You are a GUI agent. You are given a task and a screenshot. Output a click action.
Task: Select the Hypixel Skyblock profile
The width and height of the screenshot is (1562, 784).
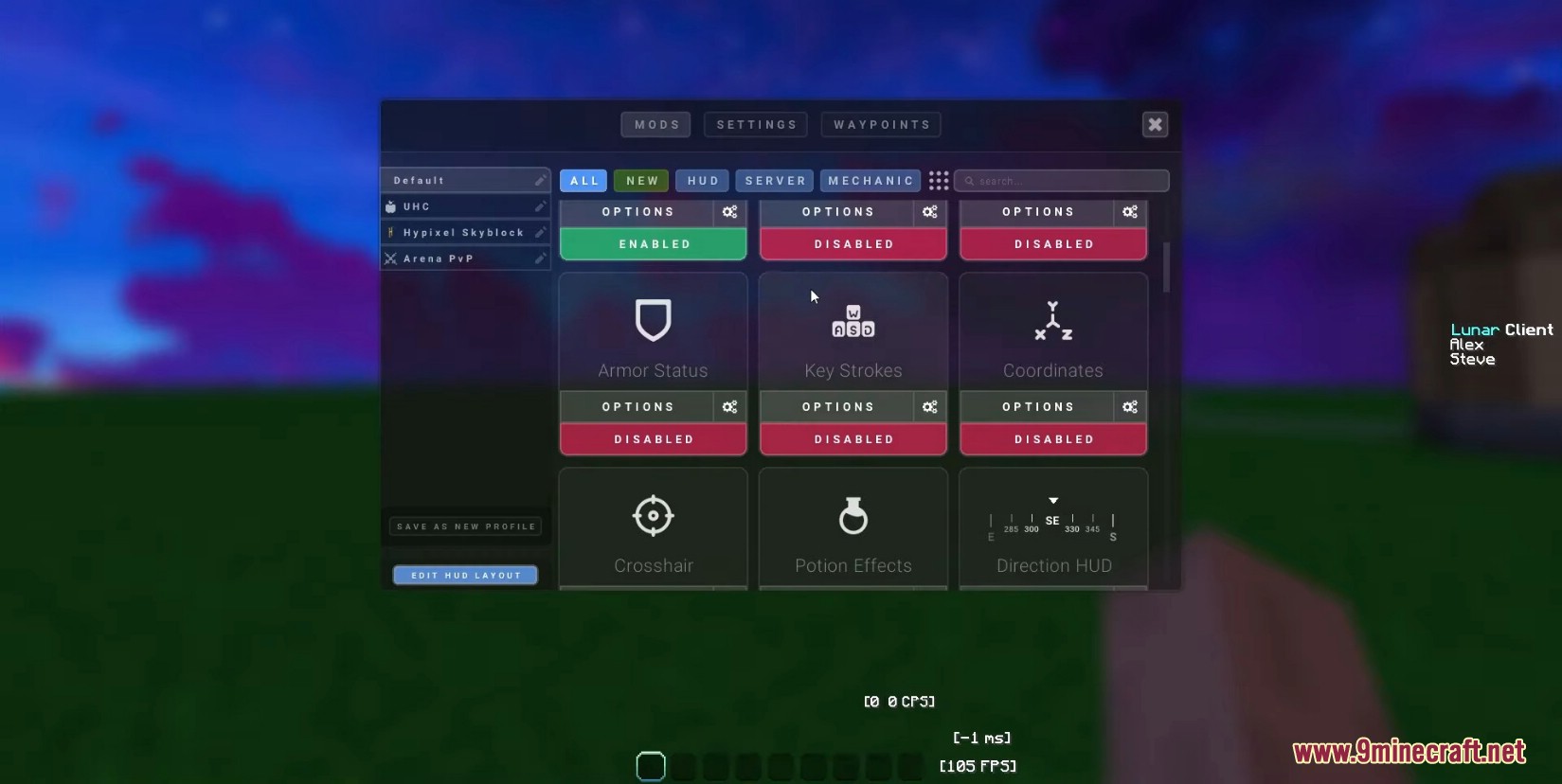point(465,232)
